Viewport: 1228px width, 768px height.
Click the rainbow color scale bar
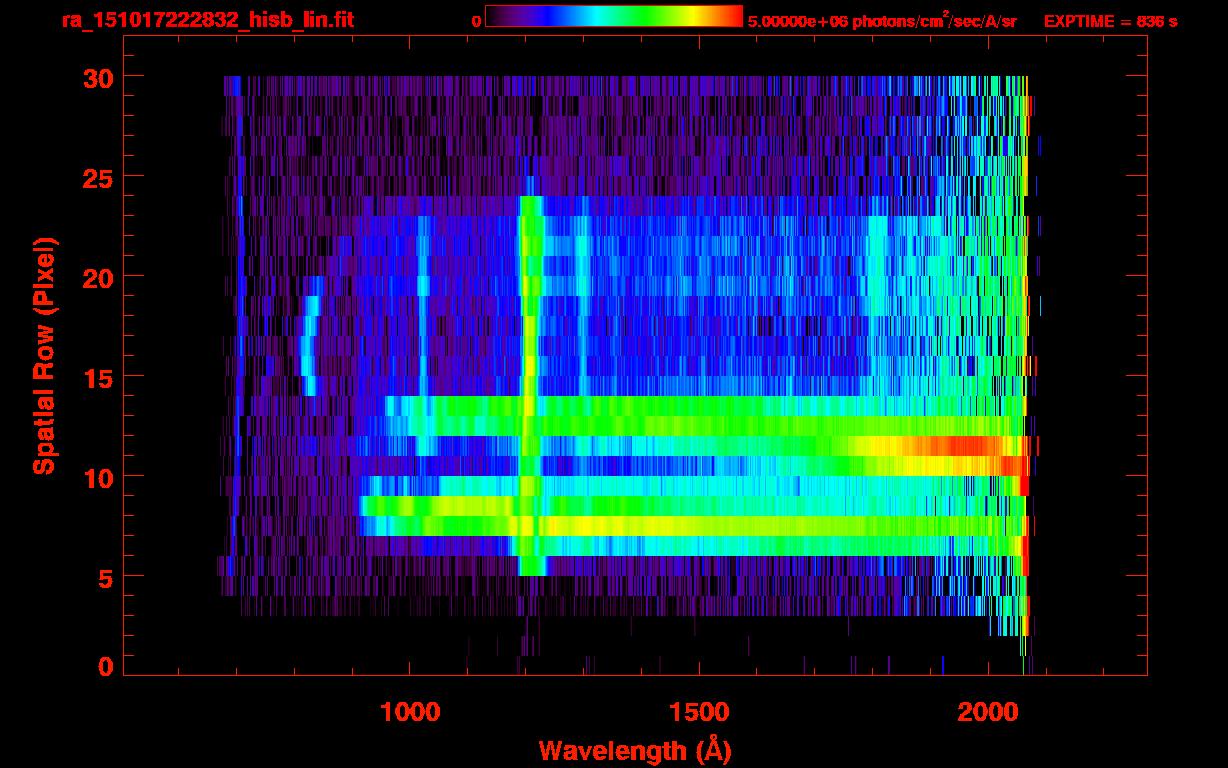(614, 16)
